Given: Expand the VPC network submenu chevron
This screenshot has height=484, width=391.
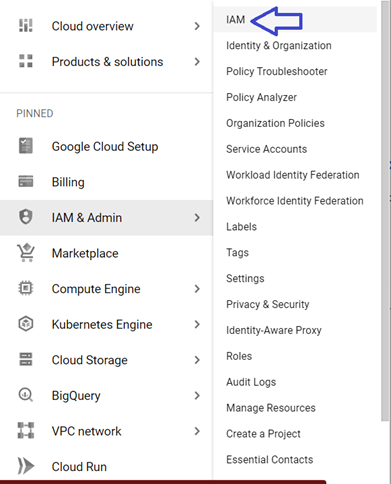Looking at the screenshot, I should 197,431.
